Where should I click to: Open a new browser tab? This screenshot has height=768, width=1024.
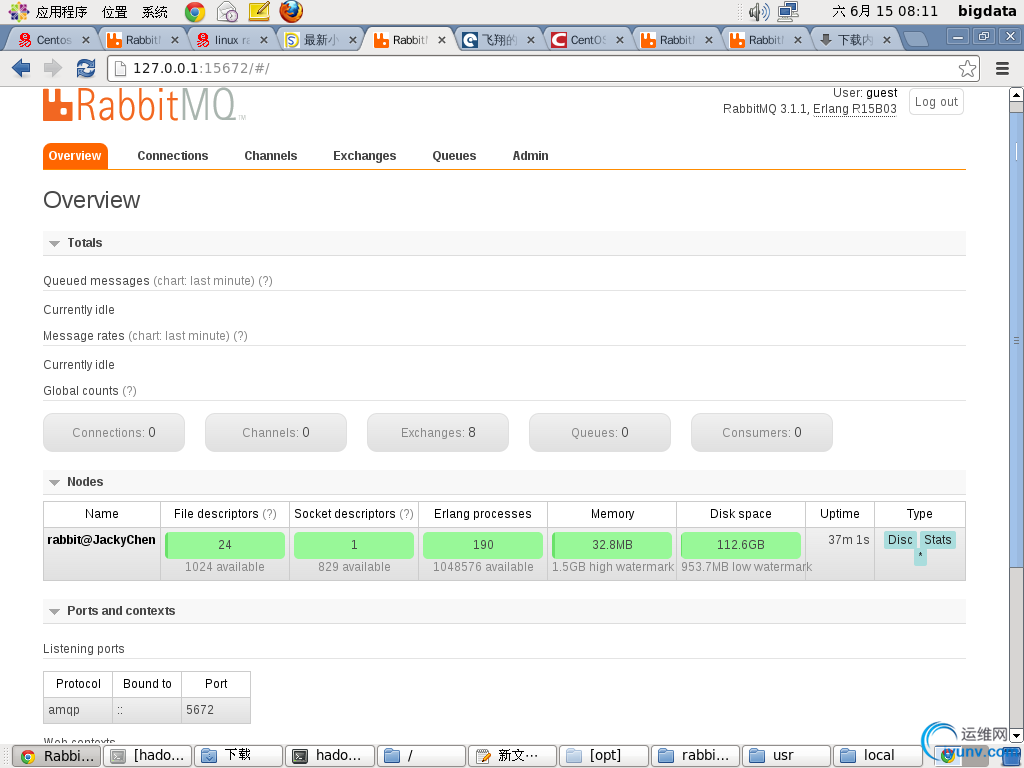point(916,40)
